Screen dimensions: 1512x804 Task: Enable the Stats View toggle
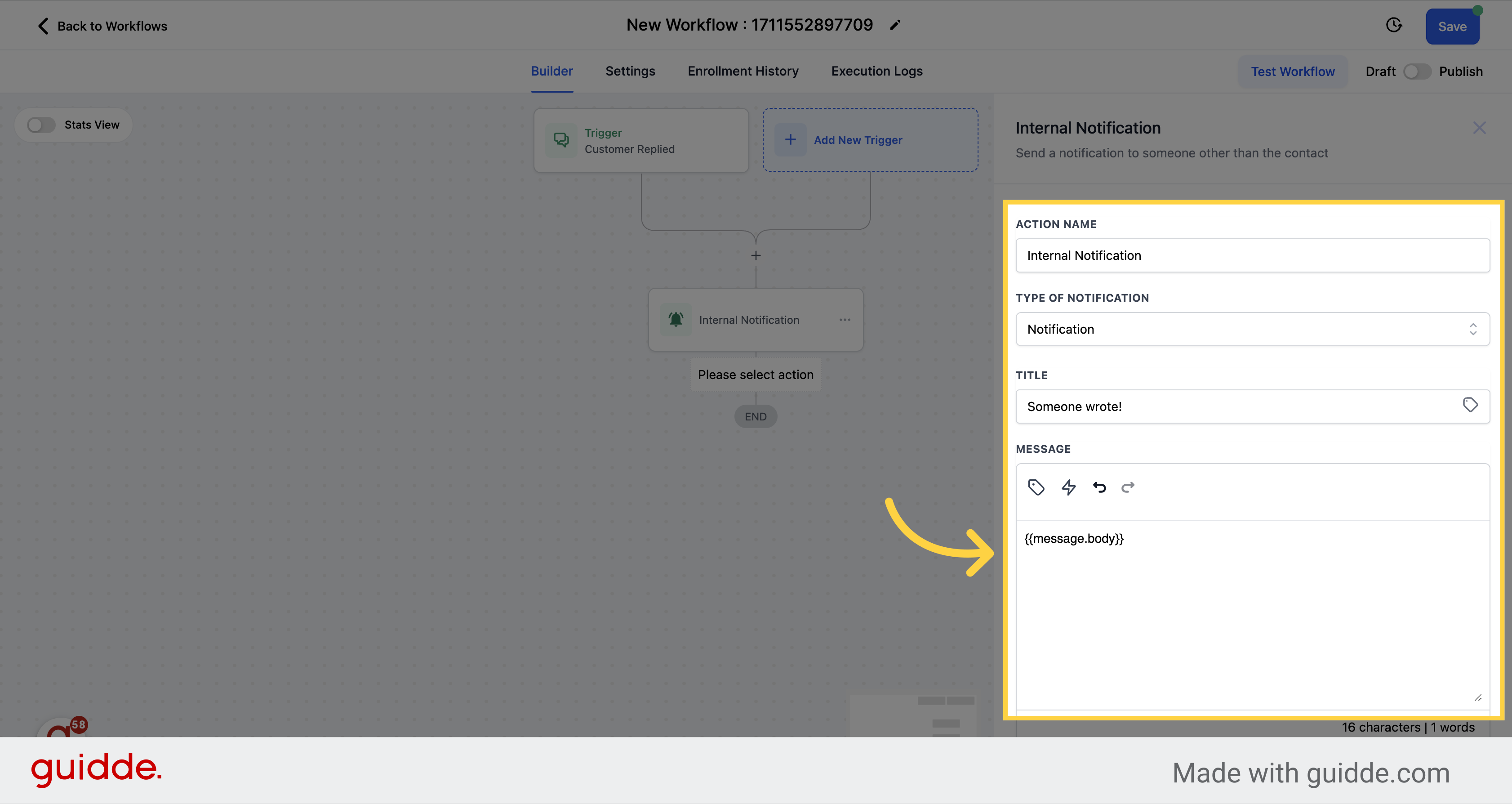(x=41, y=125)
